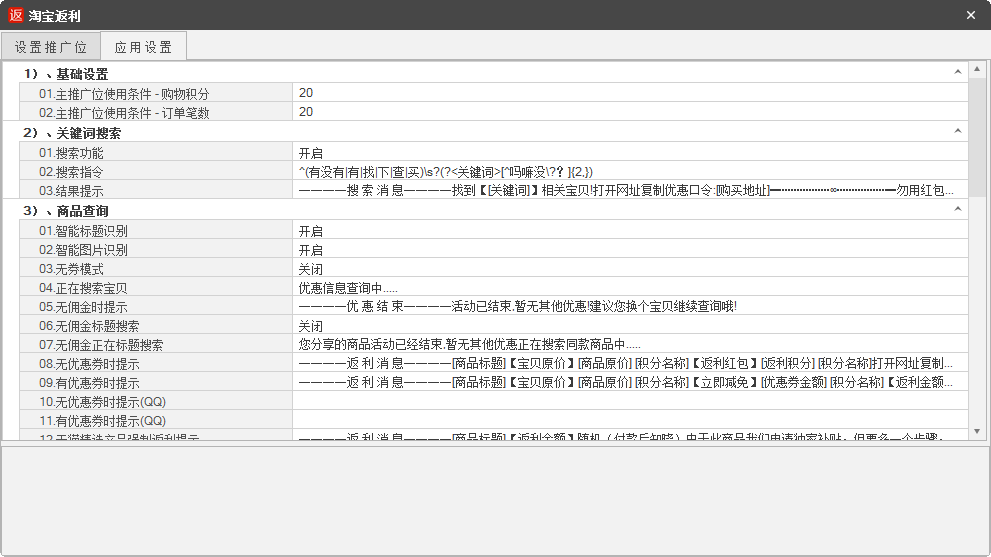The height and width of the screenshot is (557, 991).
Task: Click the vertical scrollbar thumb
Action: pyautogui.click(x=977, y=137)
